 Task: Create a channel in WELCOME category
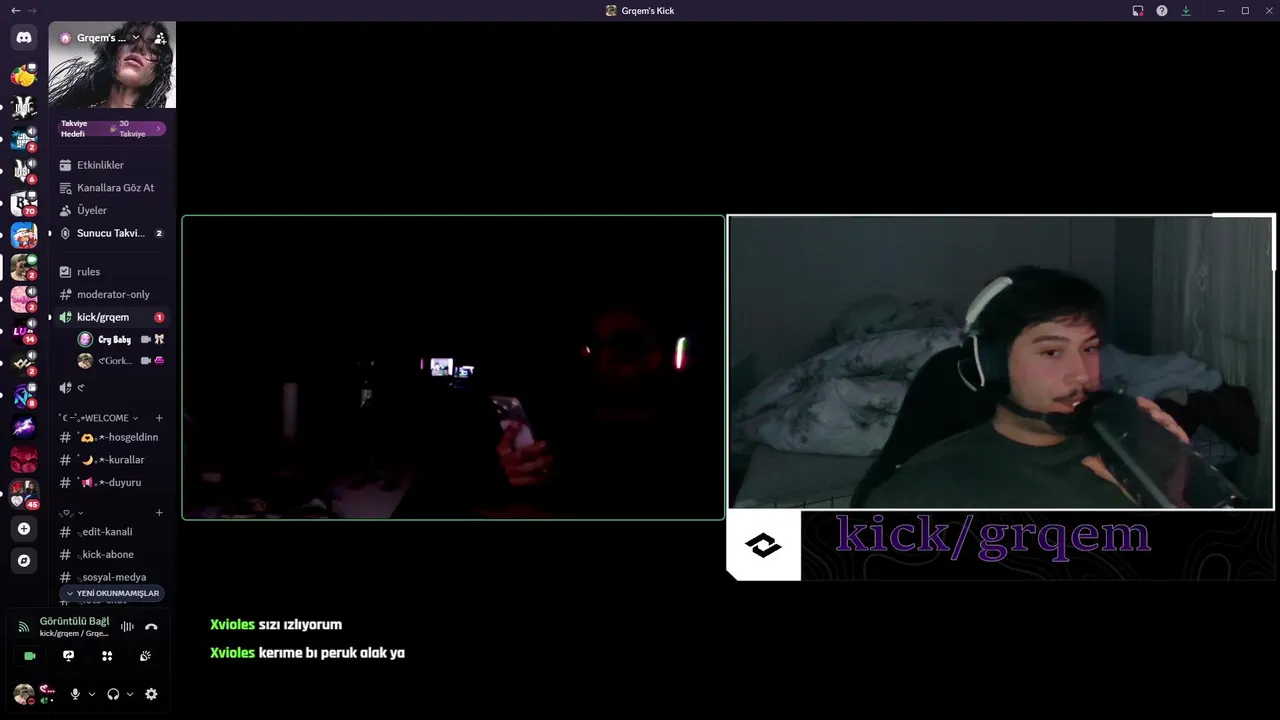point(159,418)
